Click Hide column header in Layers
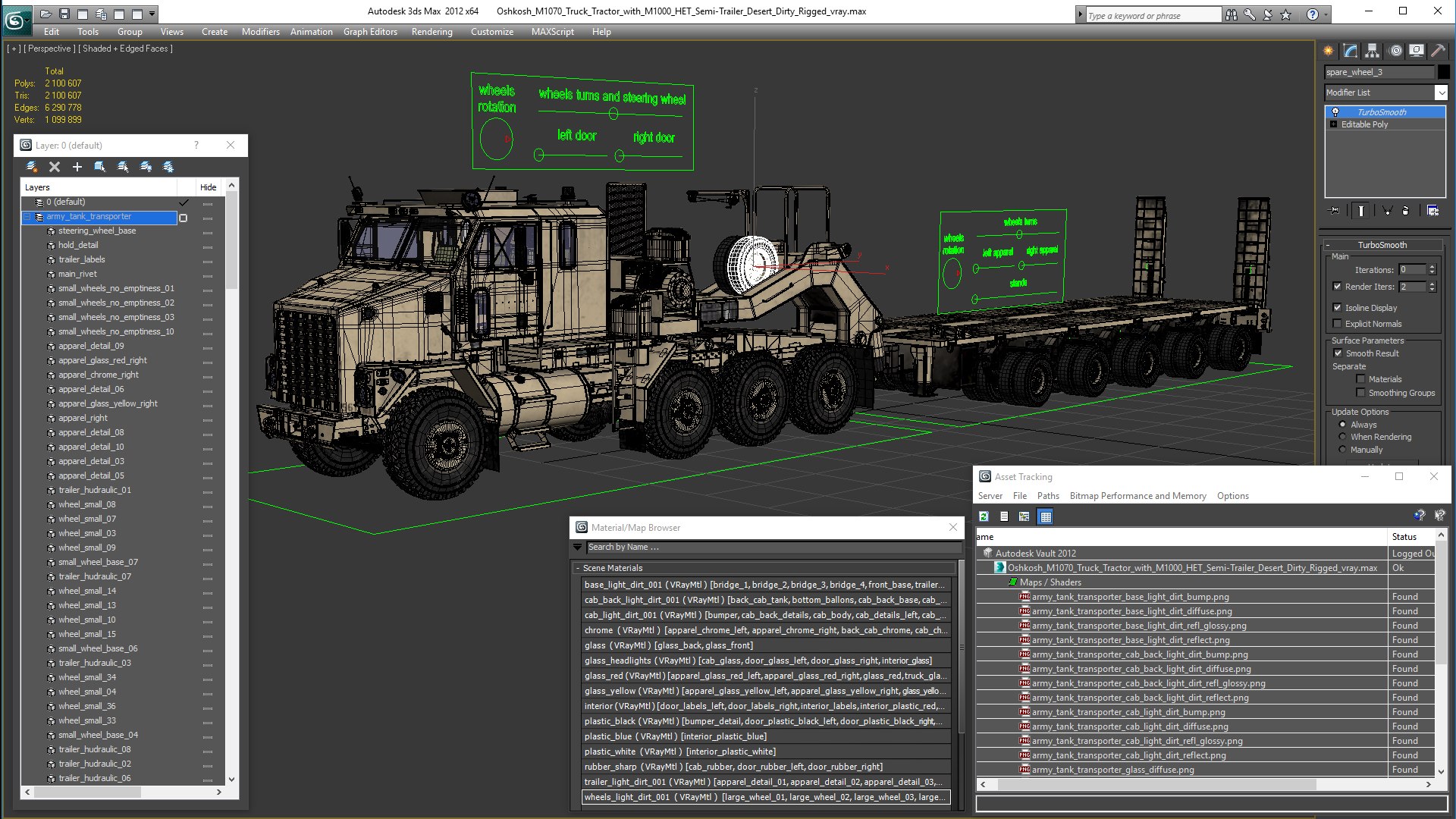The width and height of the screenshot is (1456, 819). click(x=208, y=187)
